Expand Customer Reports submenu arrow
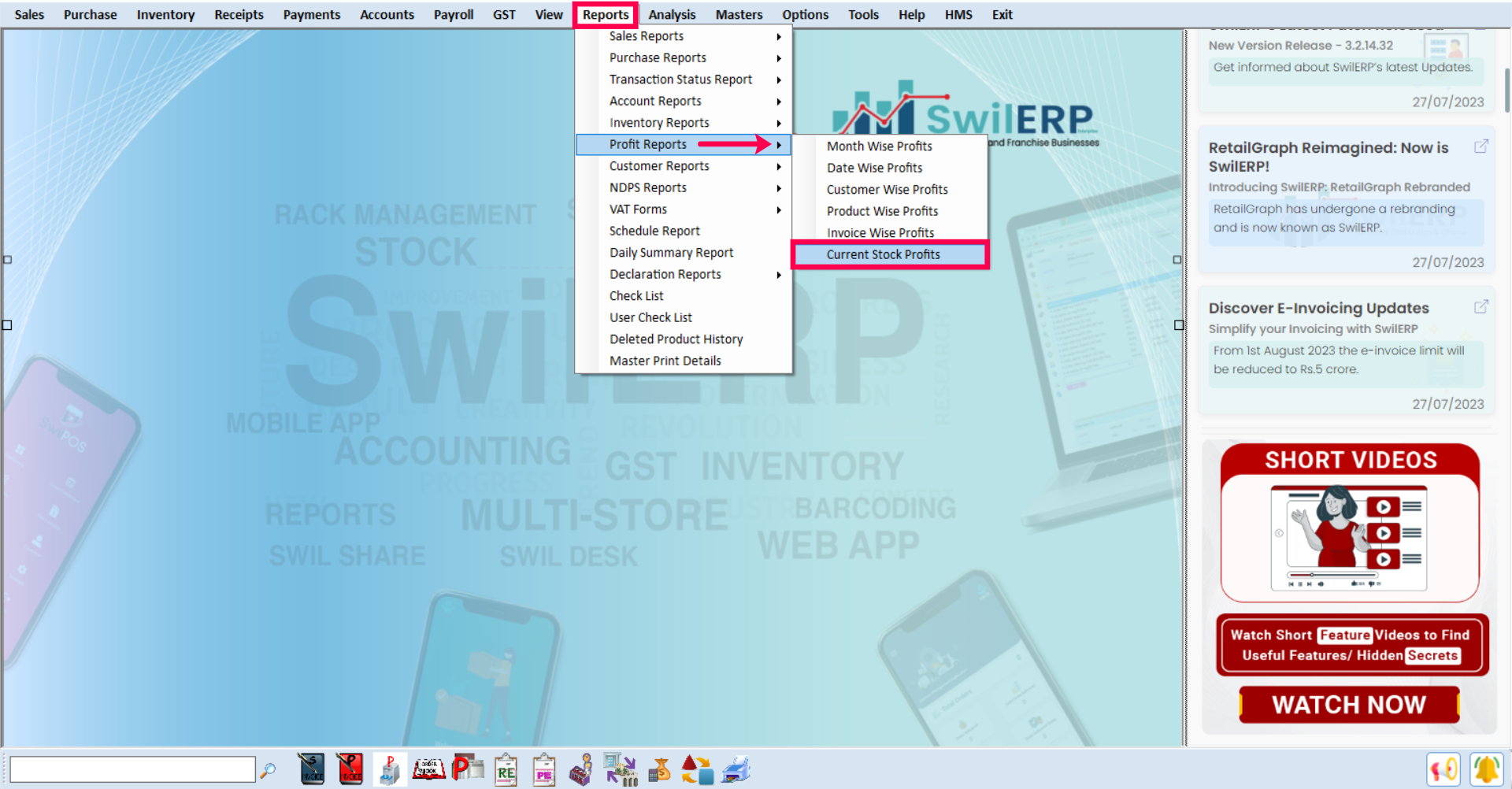The image size is (1512, 789). [779, 166]
